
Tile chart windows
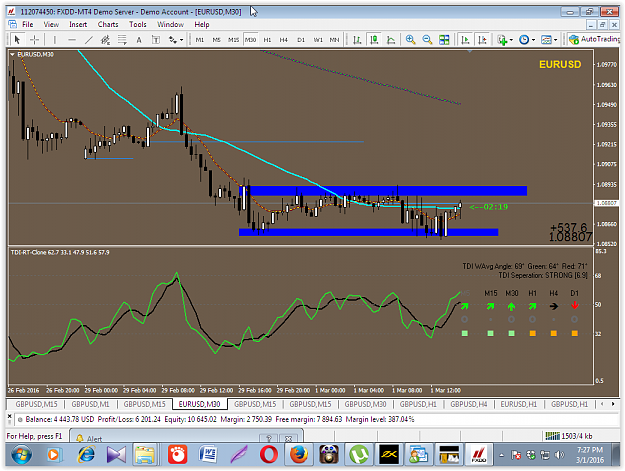pyautogui.click(x=444, y=39)
